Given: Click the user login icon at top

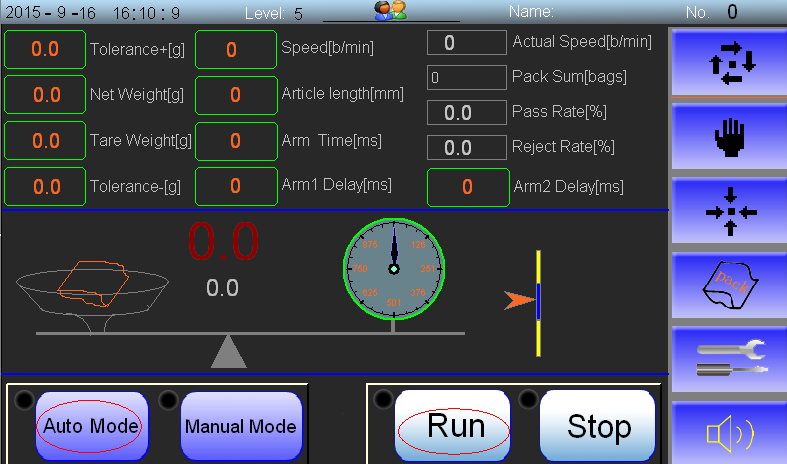Looking at the screenshot, I should (390, 12).
